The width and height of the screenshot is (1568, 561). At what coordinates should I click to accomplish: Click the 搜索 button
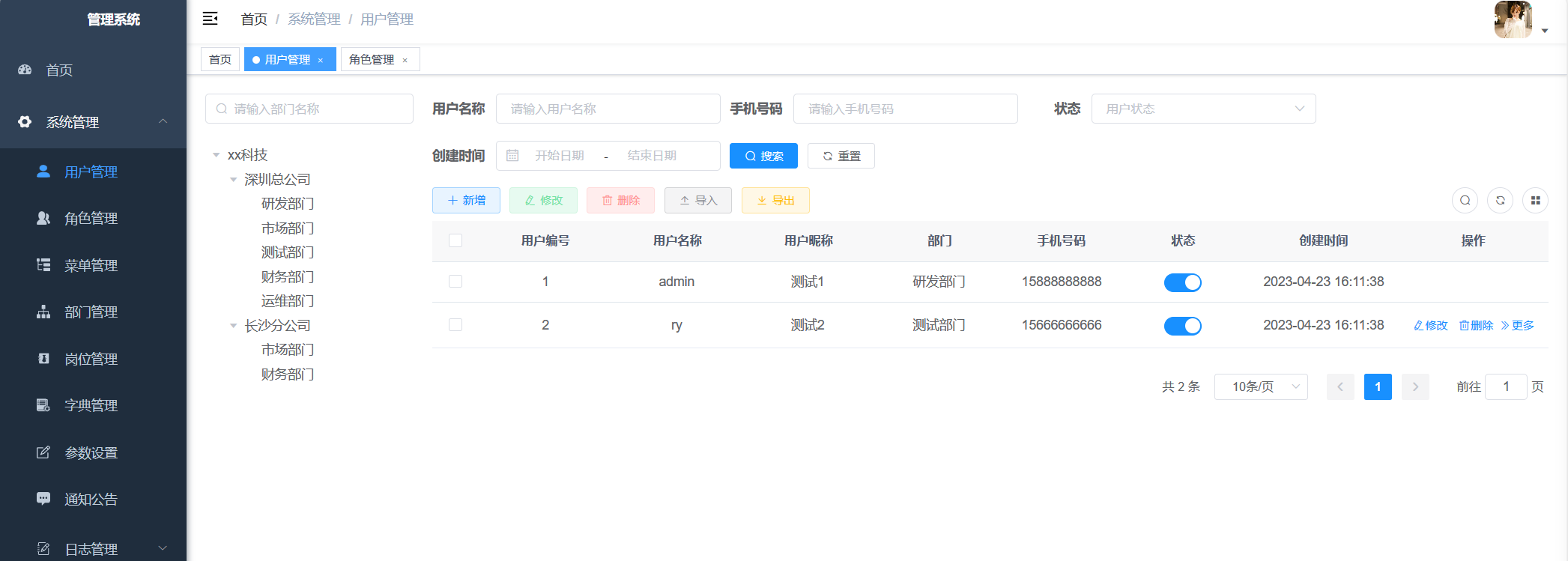click(763, 156)
